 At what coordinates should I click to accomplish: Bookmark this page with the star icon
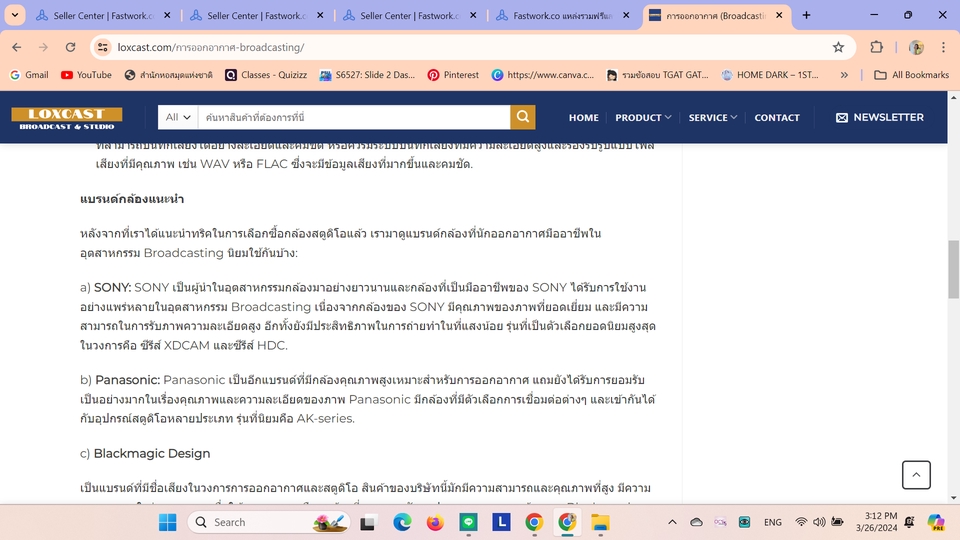click(838, 47)
